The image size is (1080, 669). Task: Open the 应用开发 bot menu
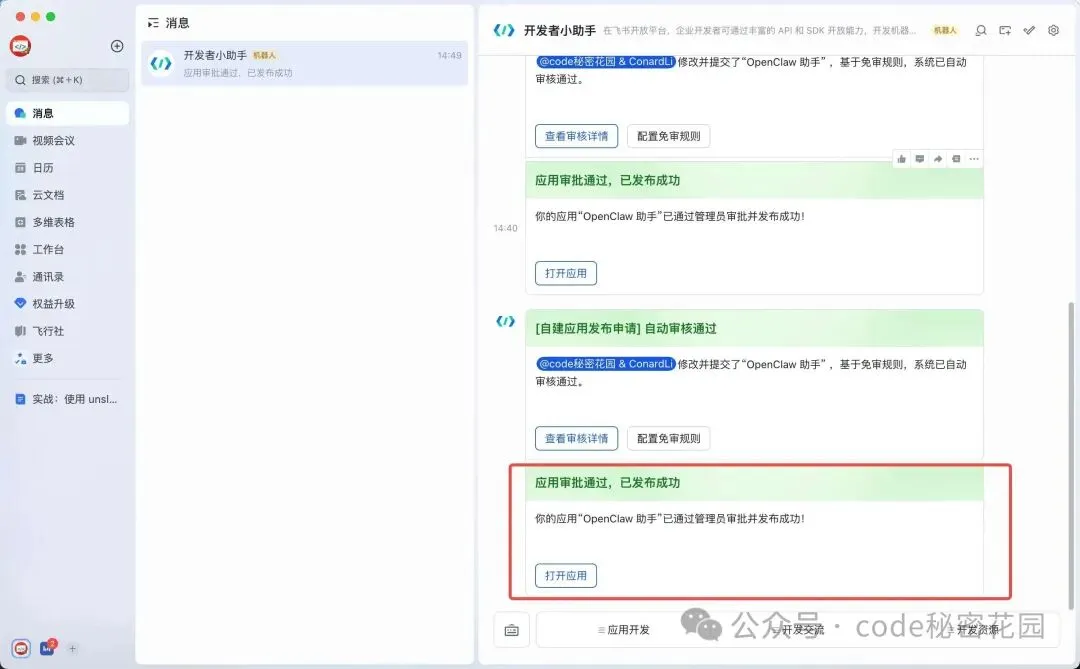coord(623,630)
